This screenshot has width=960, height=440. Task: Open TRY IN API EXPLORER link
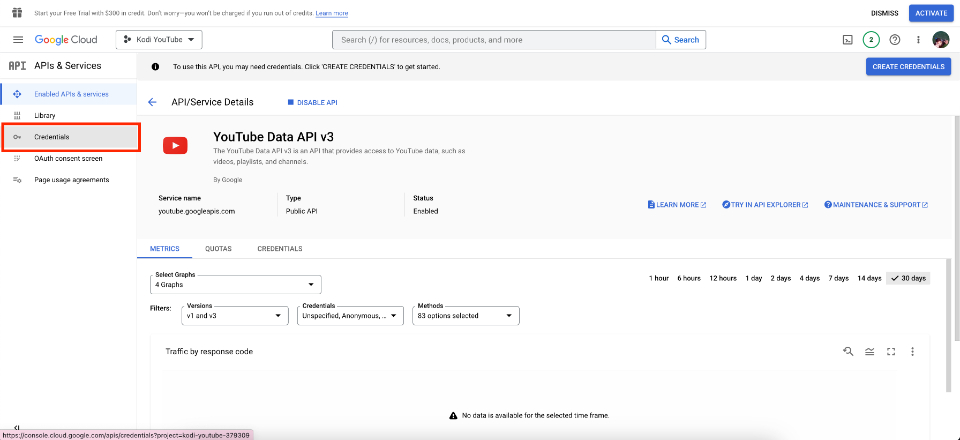click(765, 205)
